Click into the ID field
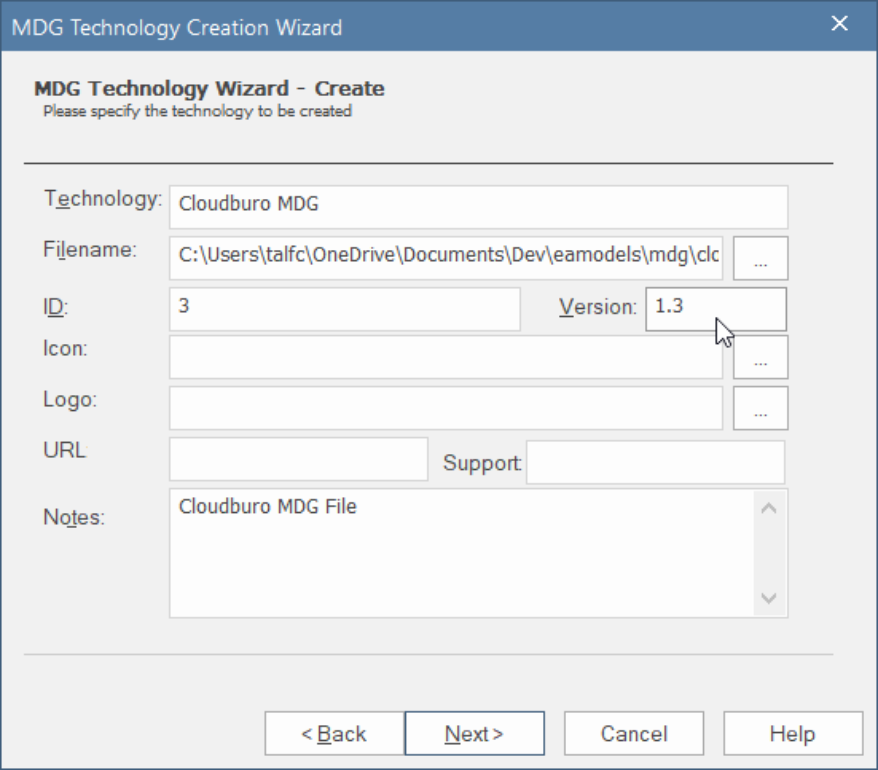 pyautogui.click(x=344, y=308)
